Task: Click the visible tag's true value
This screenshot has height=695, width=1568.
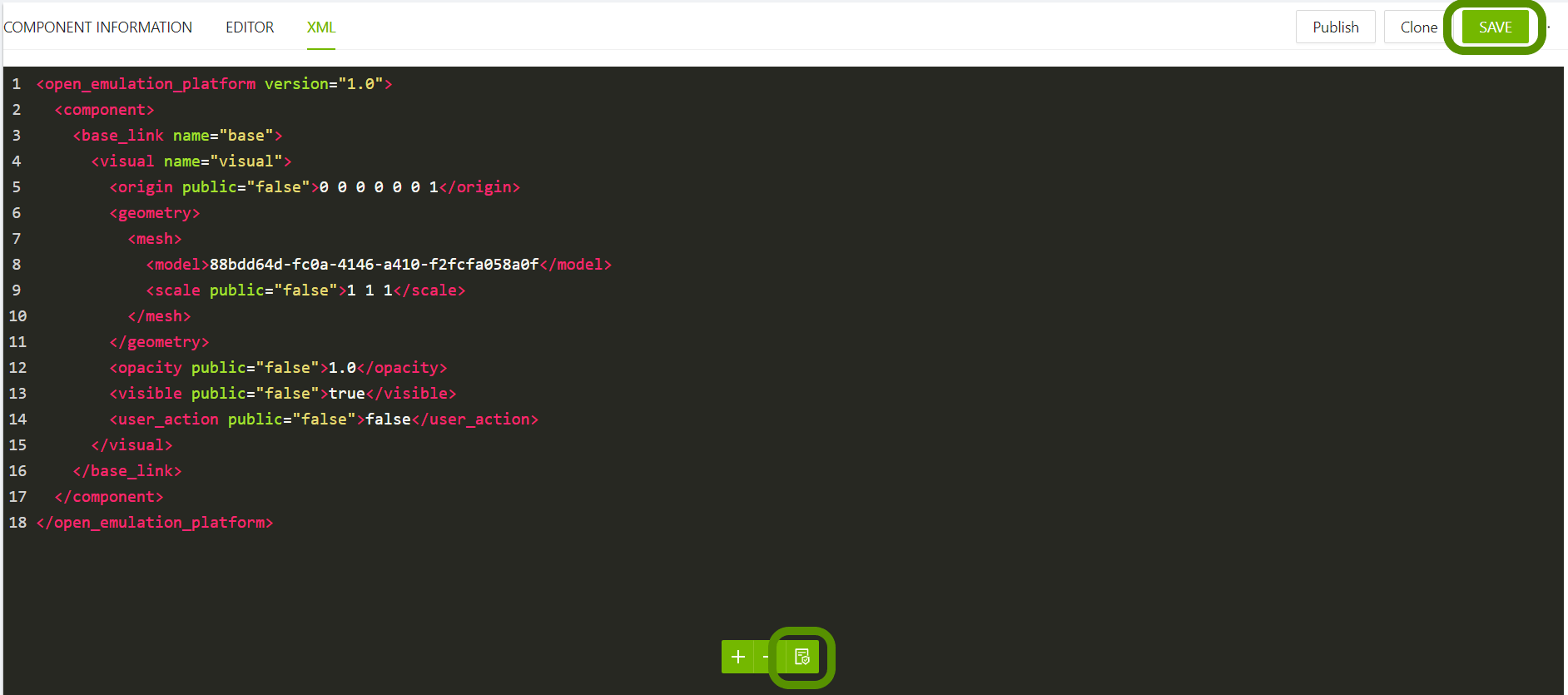Action: click(x=346, y=394)
